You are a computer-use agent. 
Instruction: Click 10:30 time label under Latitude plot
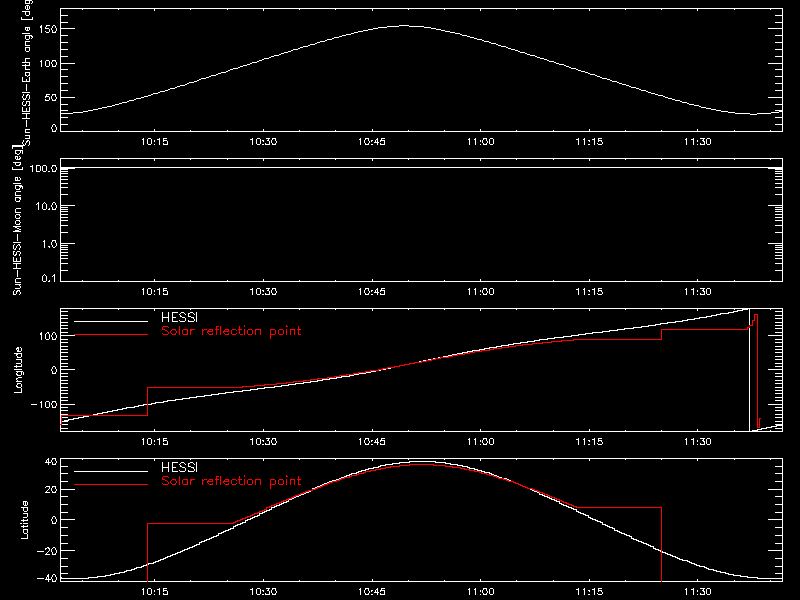(x=263, y=592)
